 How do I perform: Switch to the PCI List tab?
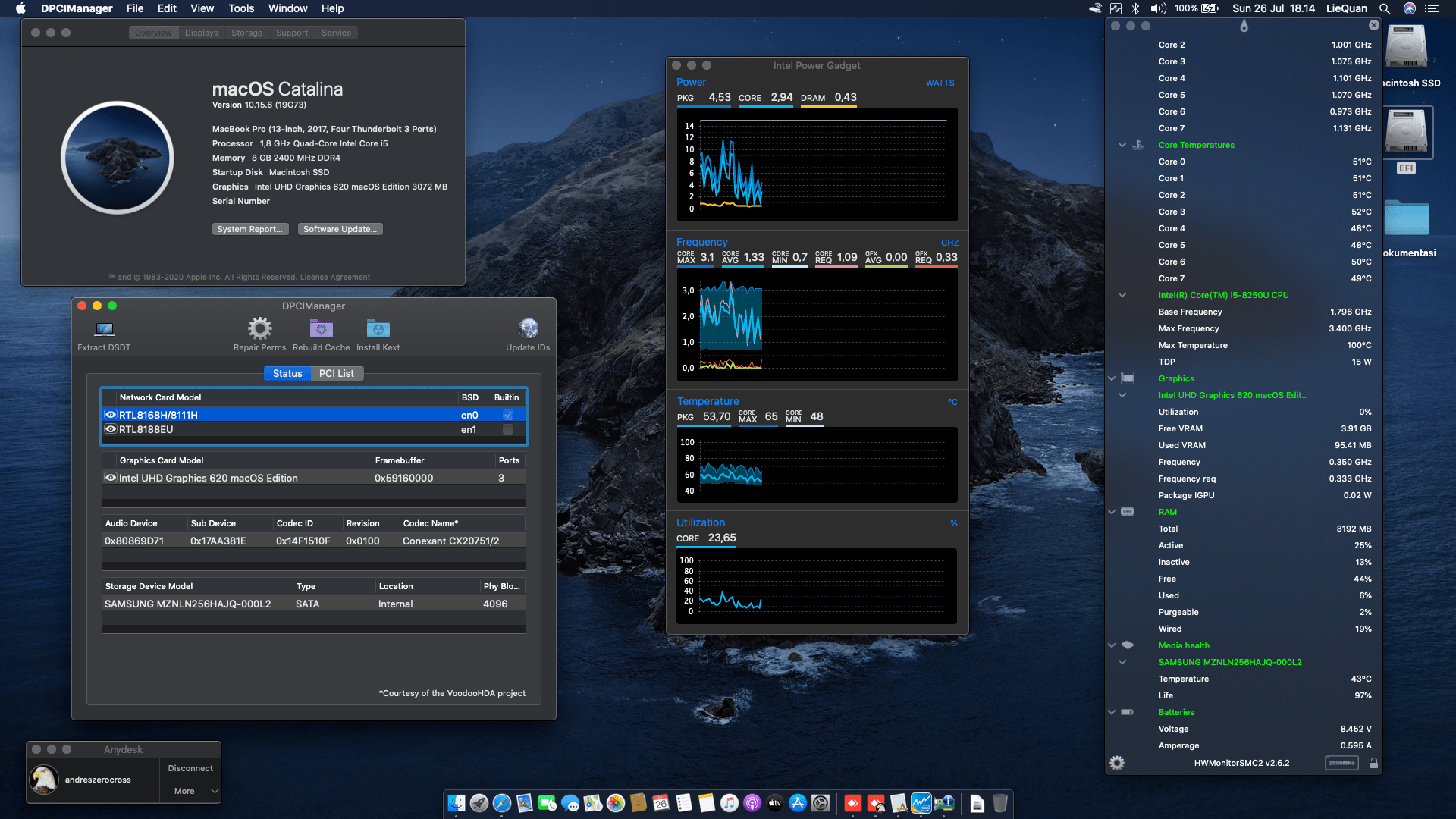click(x=337, y=373)
